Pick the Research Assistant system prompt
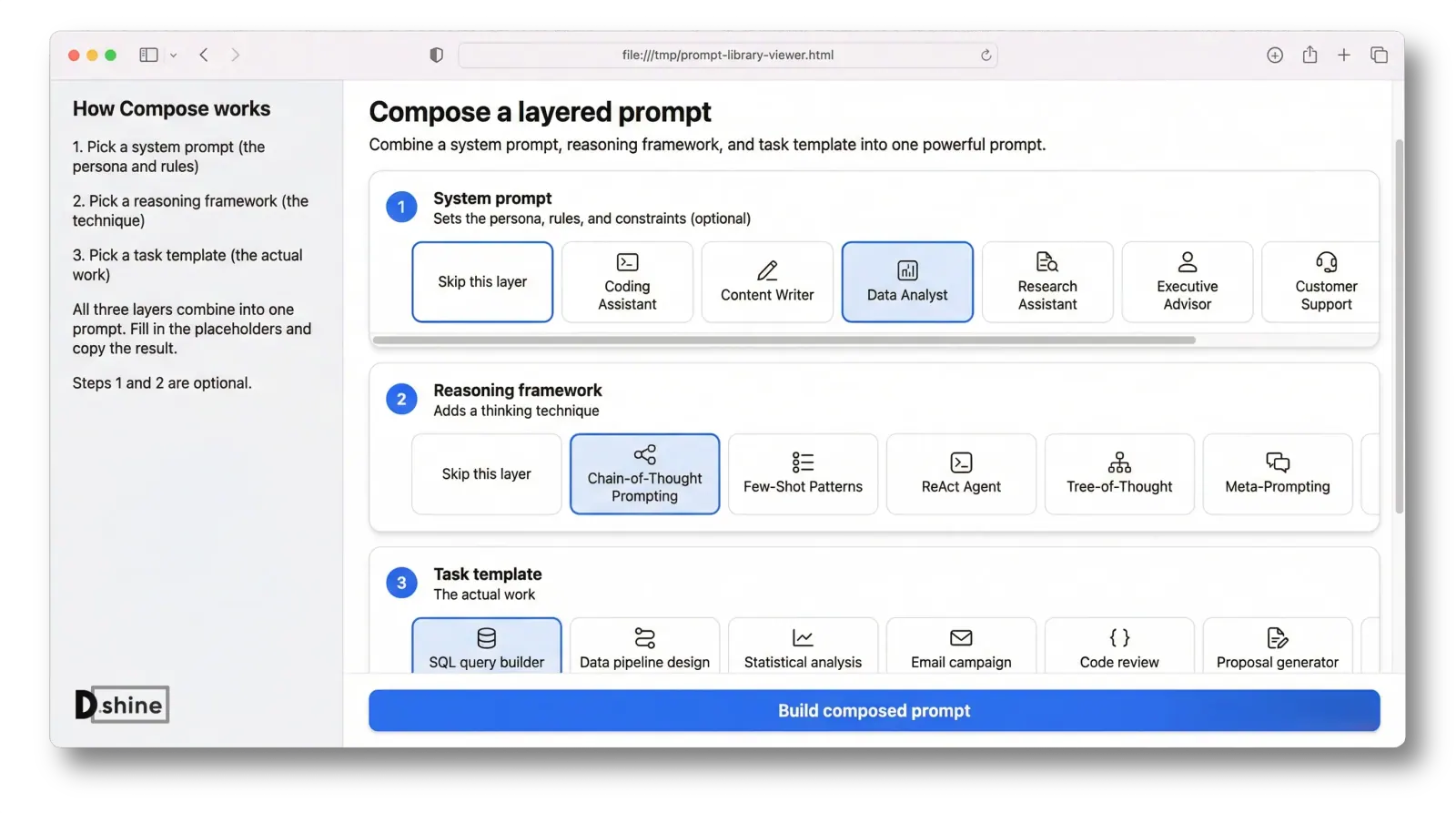 click(x=1047, y=282)
